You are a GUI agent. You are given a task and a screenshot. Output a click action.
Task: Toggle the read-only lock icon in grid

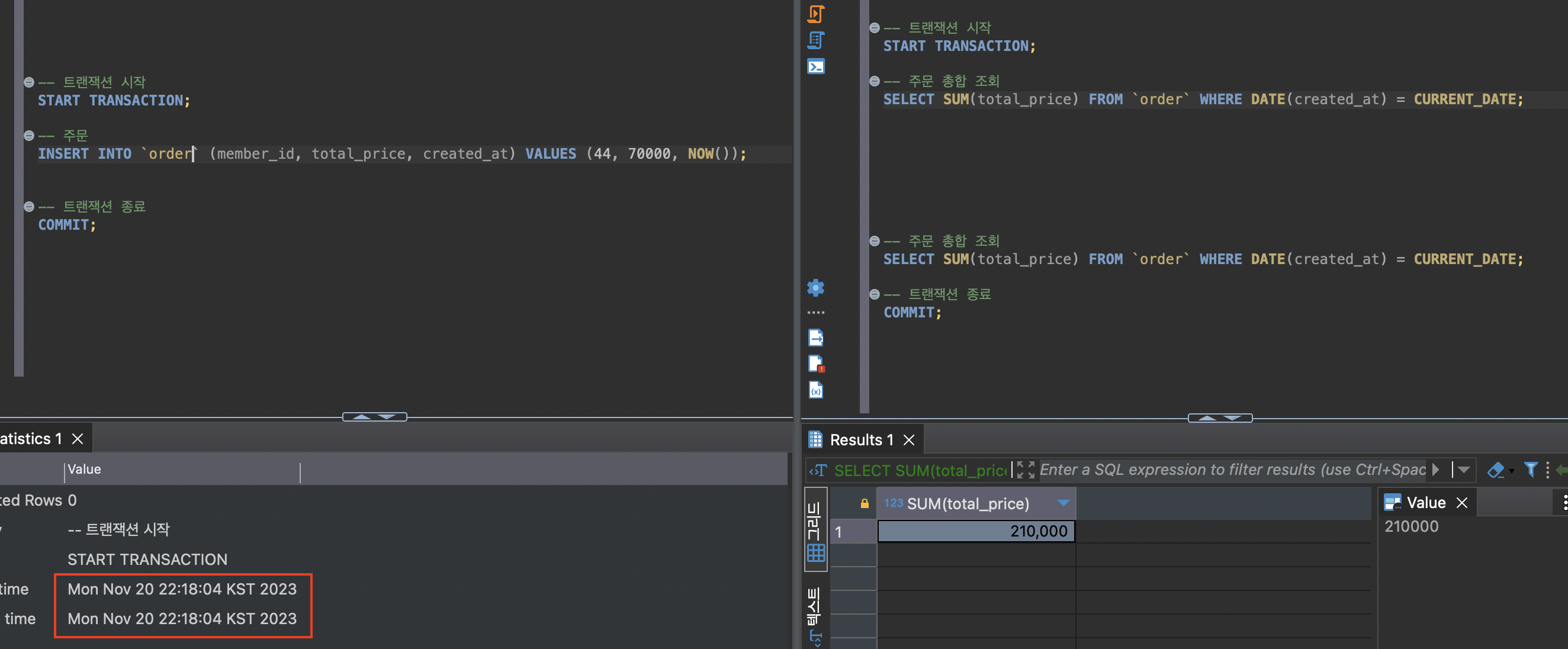[x=864, y=503]
